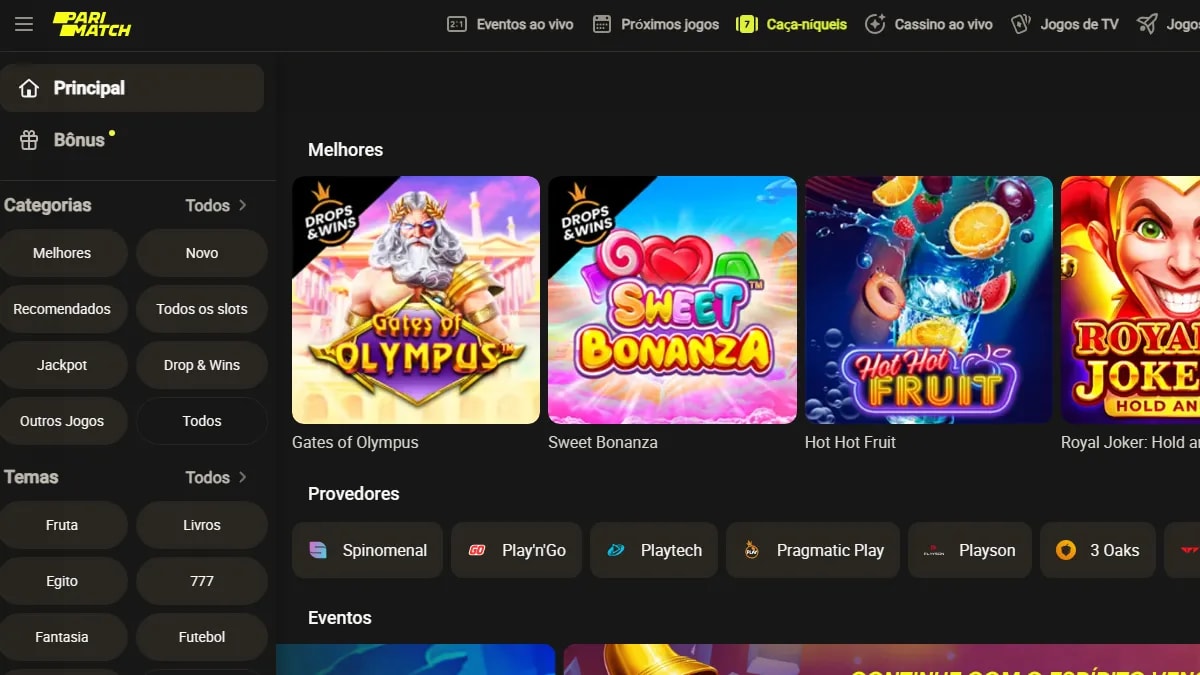Open the Playson provider button
The width and height of the screenshot is (1200, 675).
click(x=970, y=550)
